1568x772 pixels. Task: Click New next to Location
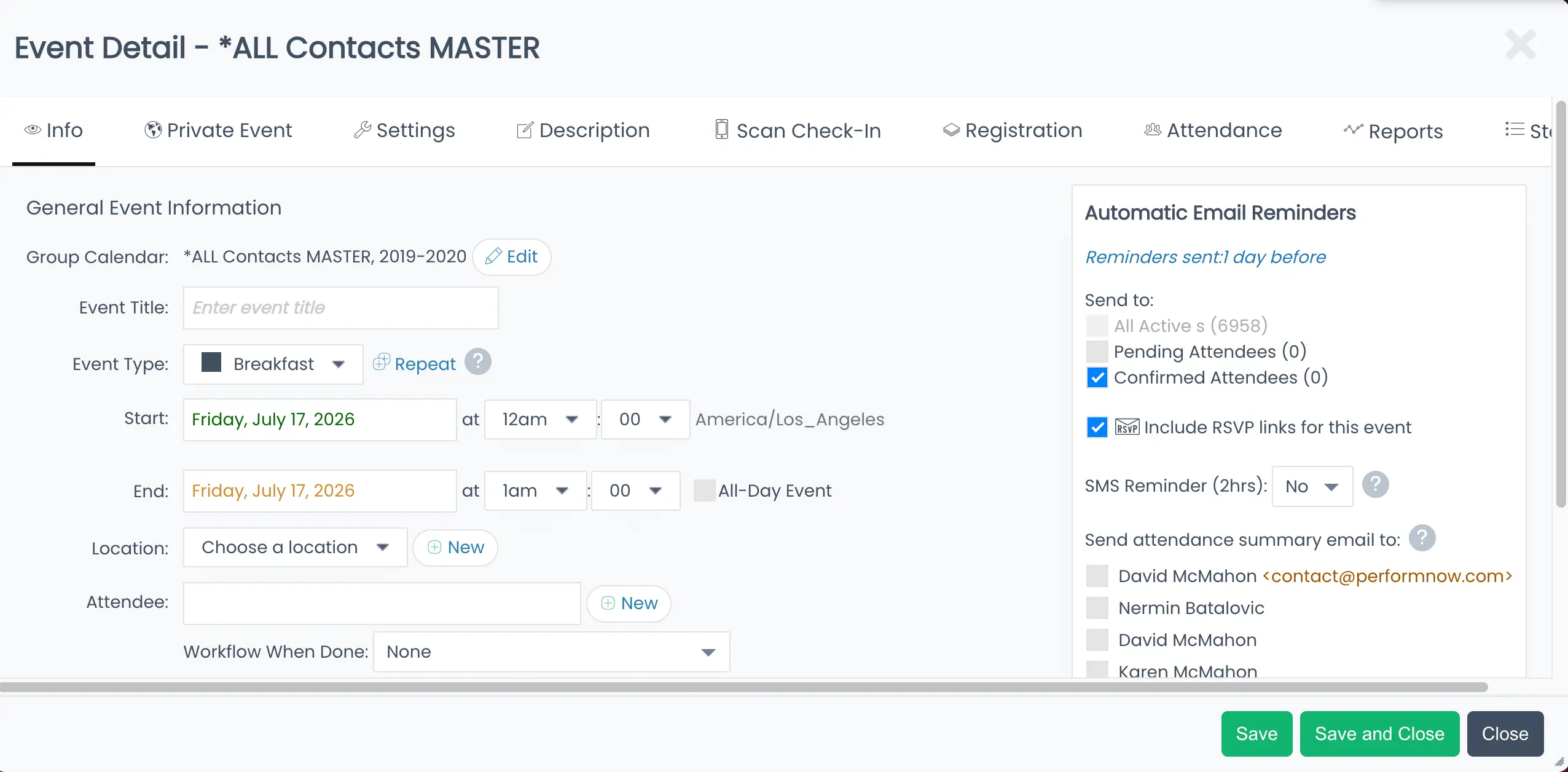coord(455,547)
